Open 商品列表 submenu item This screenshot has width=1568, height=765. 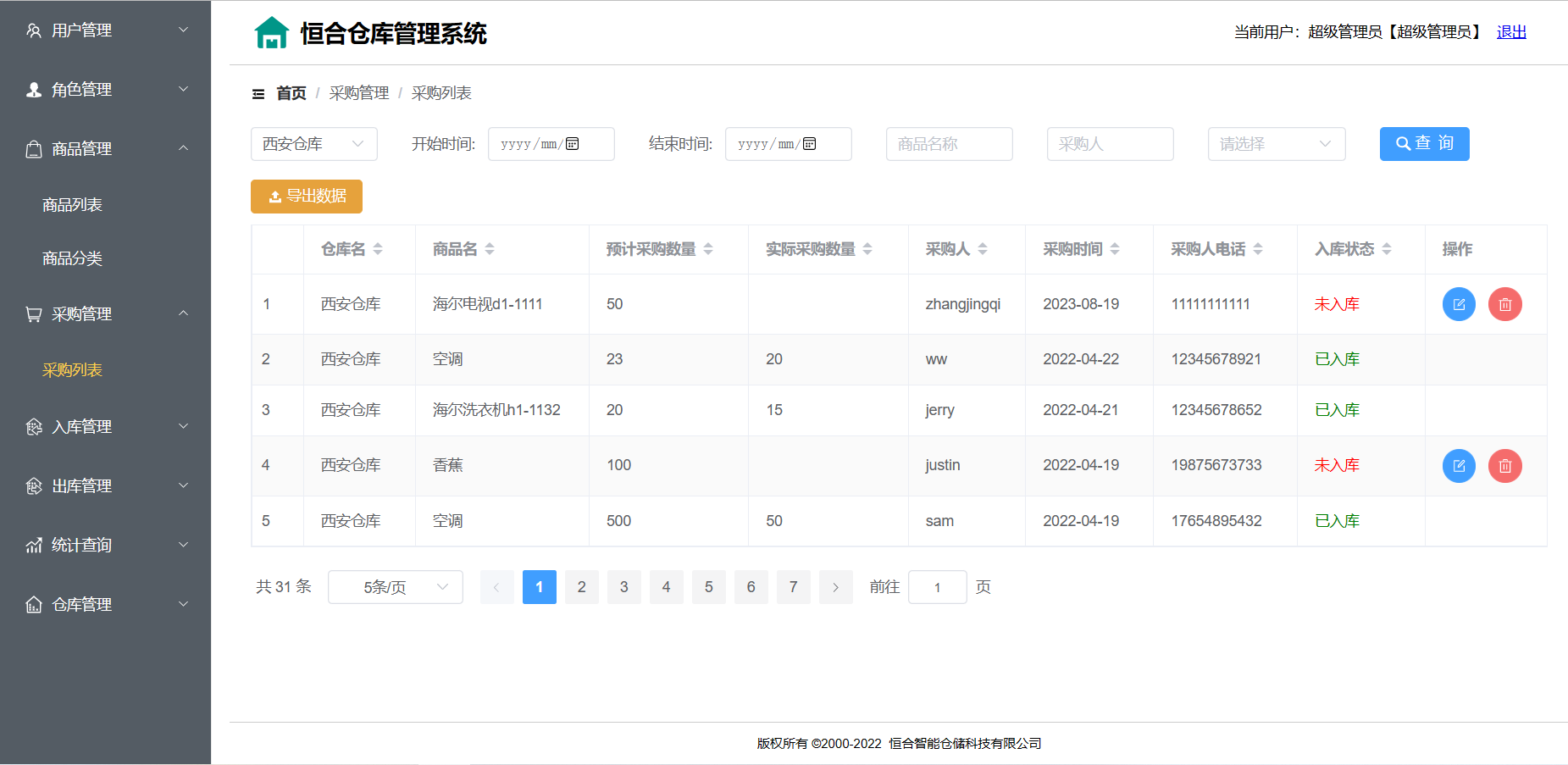(72, 205)
